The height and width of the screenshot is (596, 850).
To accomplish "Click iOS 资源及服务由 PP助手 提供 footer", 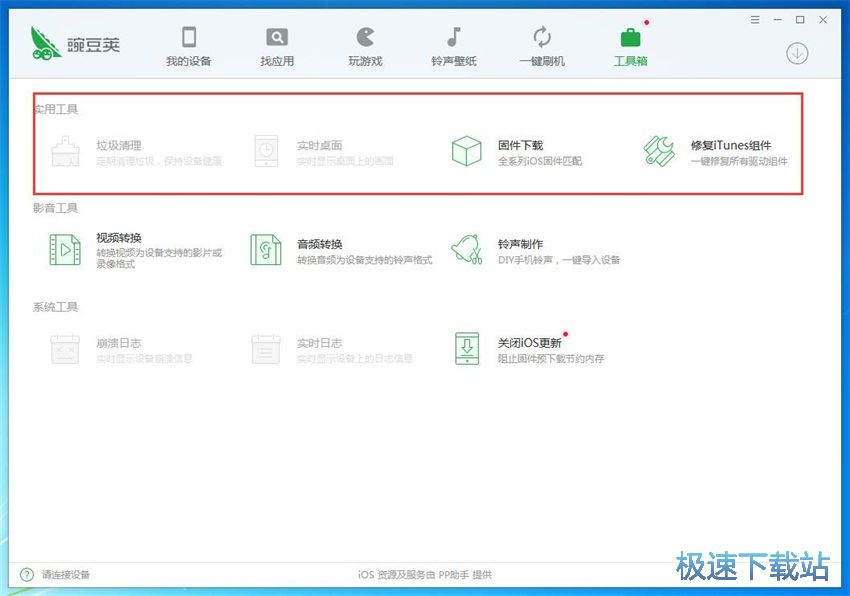I will (424, 574).
